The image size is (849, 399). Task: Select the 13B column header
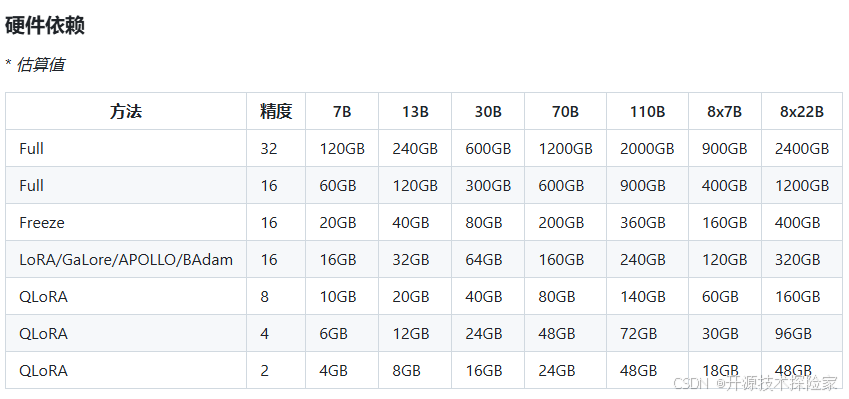[415, 112]
